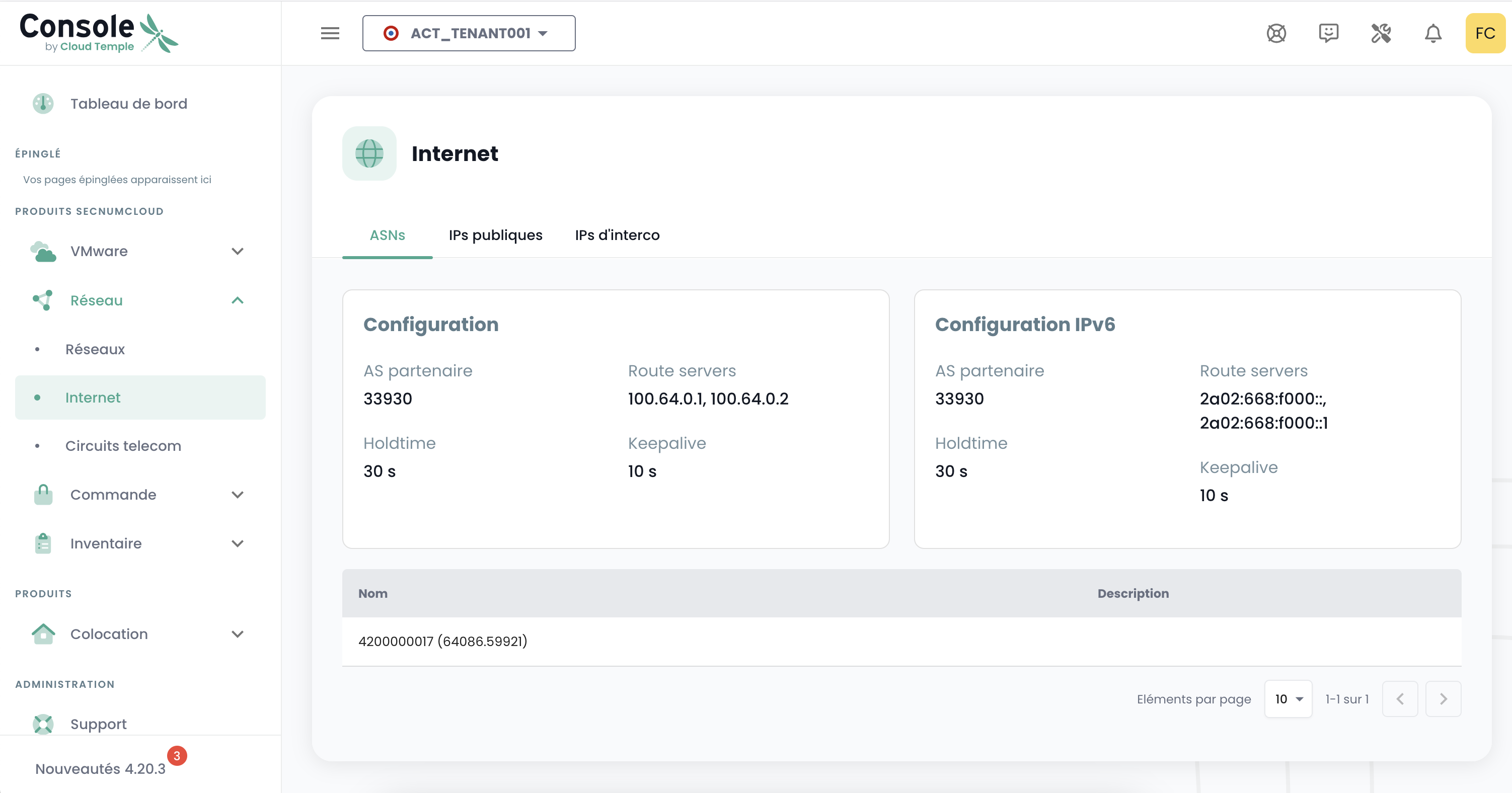Open the feedback chat icon

(1328, 33)
